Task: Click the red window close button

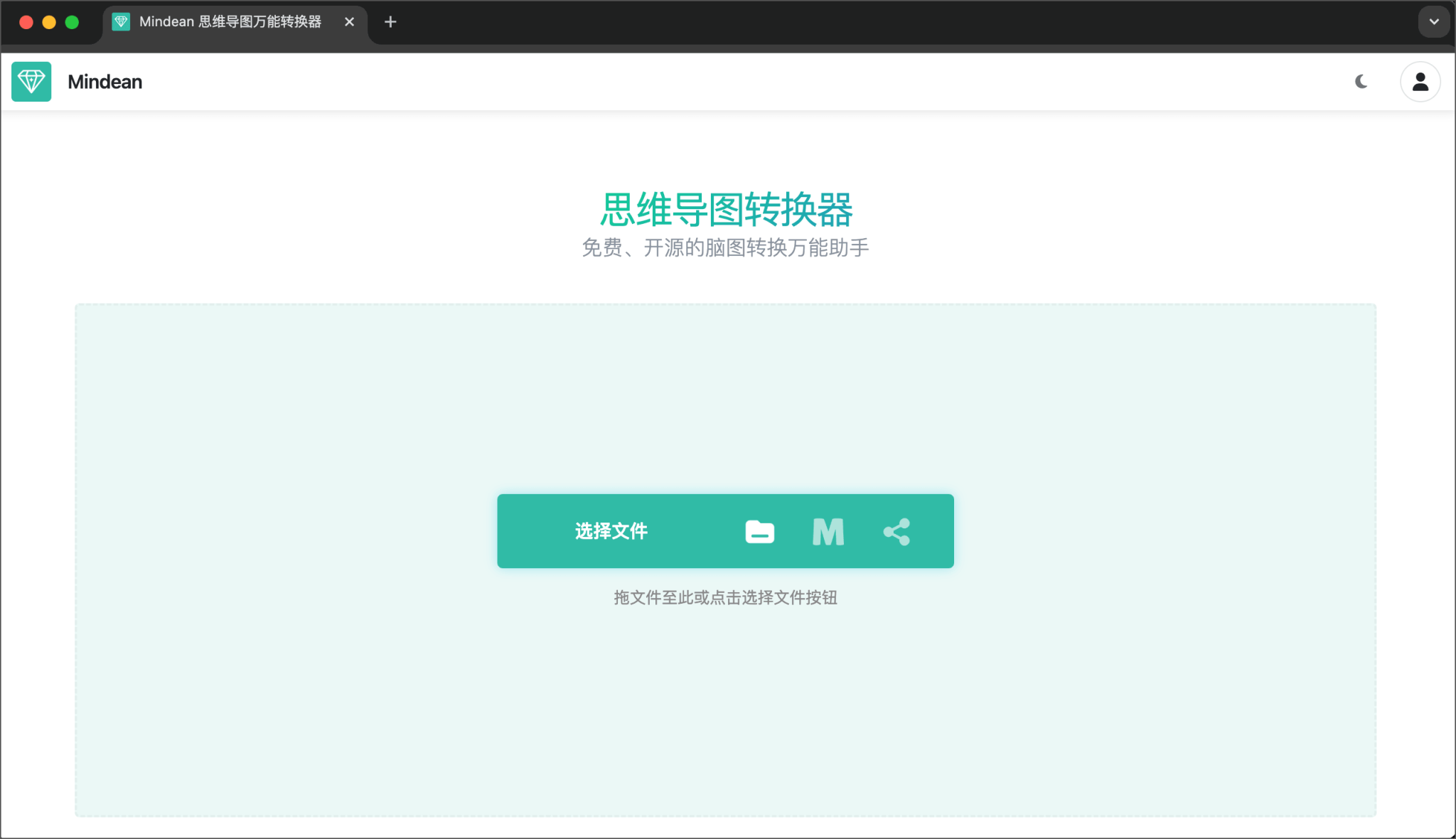Action: click(26, 22)
